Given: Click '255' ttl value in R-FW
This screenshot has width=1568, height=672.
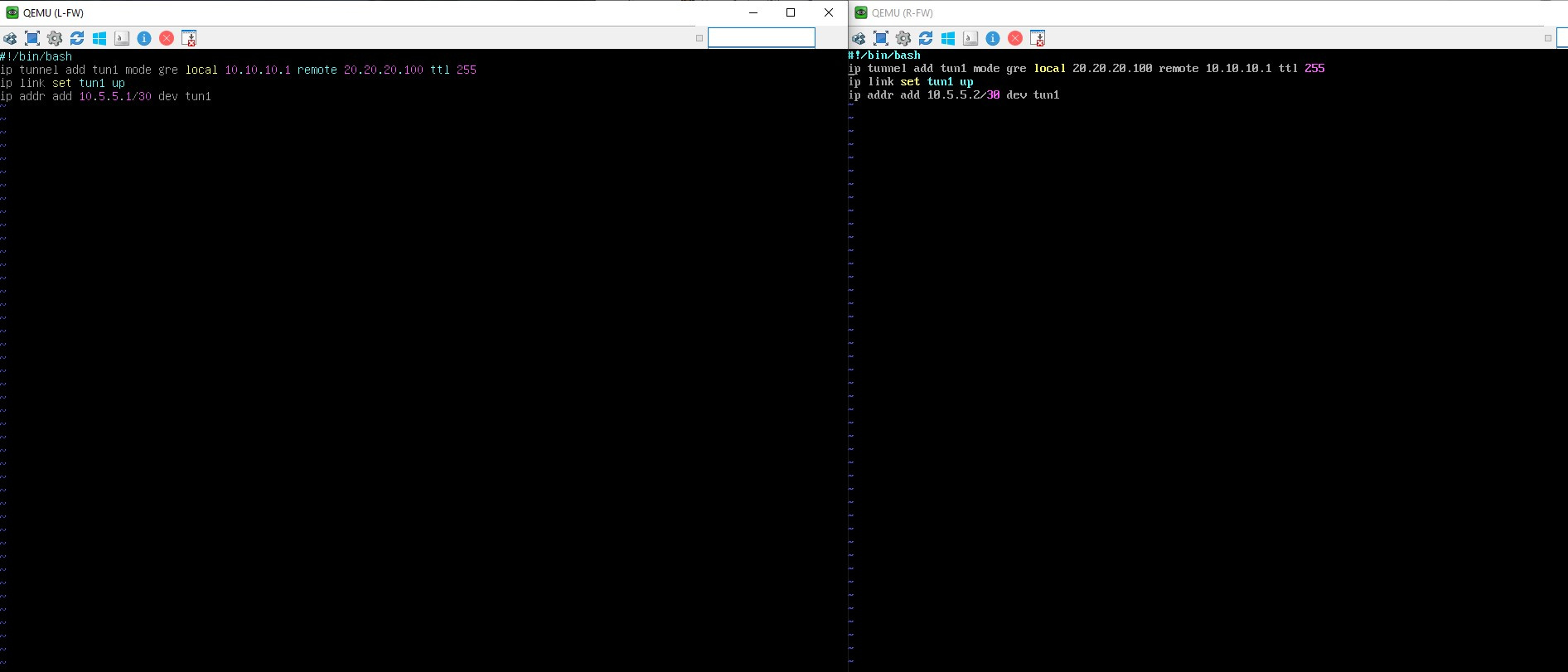Looking at the screenshot, I should [x=1314, y=68].
